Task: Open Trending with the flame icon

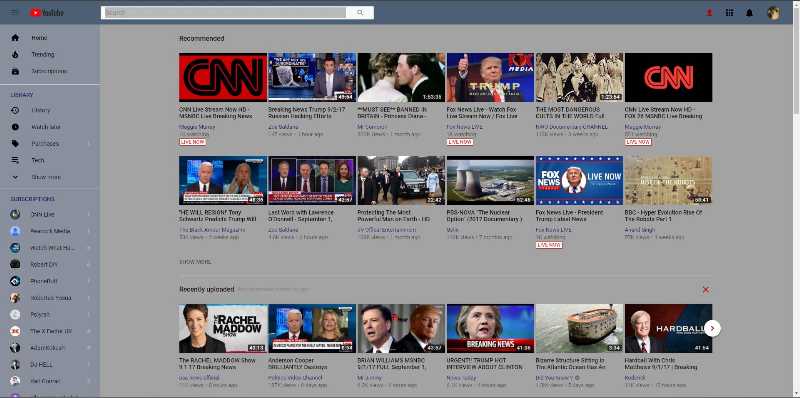Action: pos(50,55)
